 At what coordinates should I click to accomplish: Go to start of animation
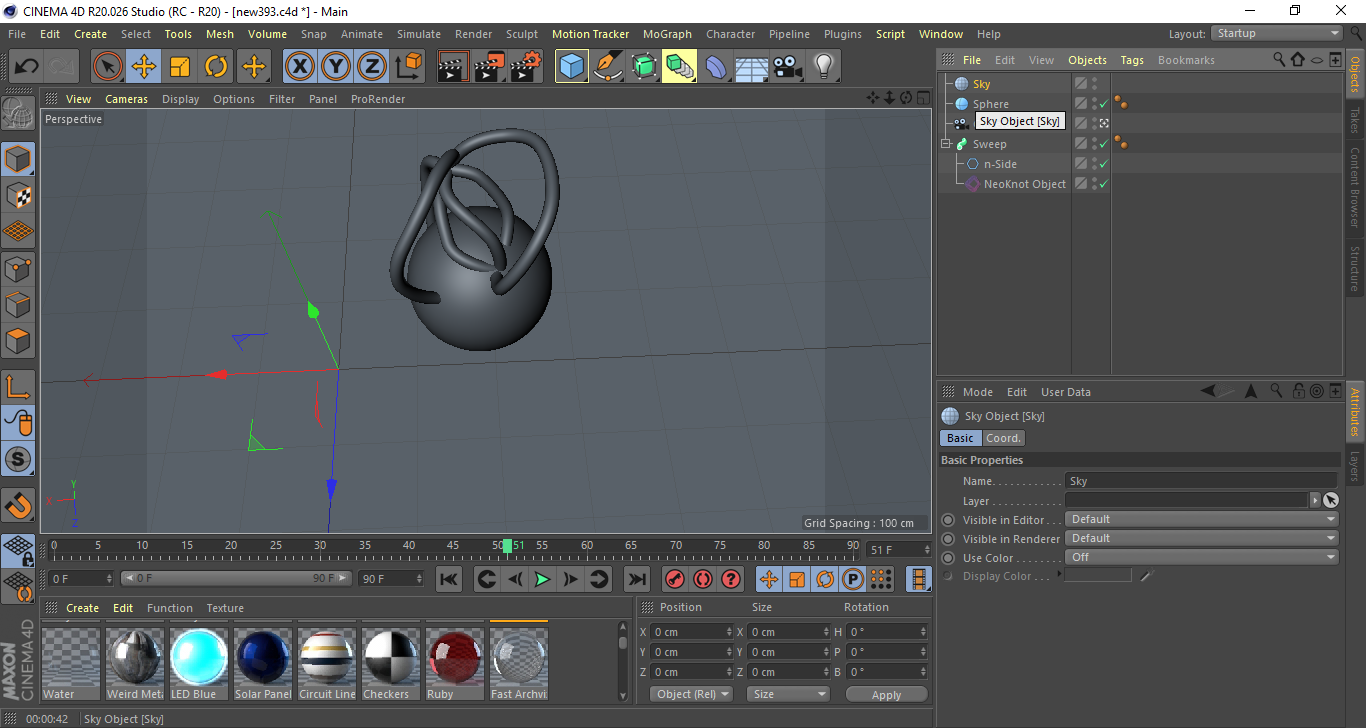coord(449,579)
